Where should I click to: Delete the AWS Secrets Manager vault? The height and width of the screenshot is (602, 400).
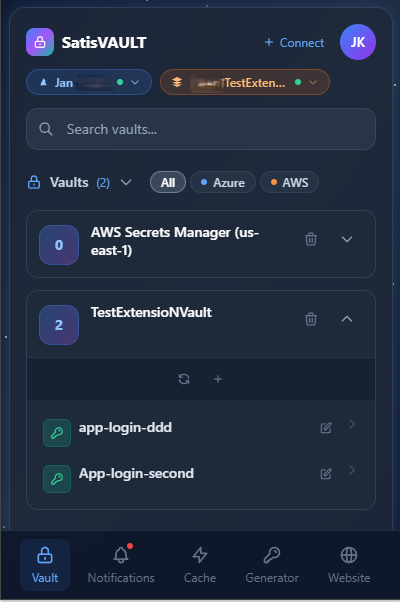click(311, 239)
